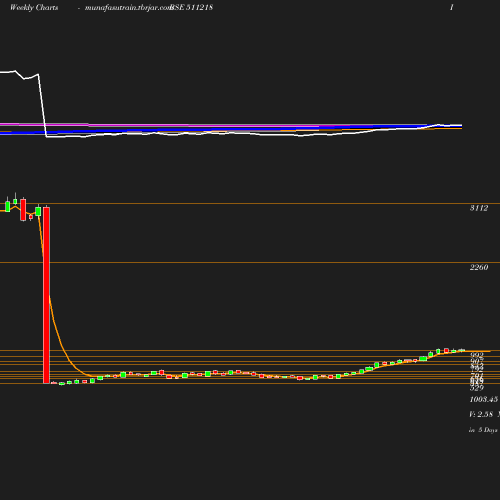Click the 'Weekly Charts' title text
500x500 pixels.
[34, 7]
